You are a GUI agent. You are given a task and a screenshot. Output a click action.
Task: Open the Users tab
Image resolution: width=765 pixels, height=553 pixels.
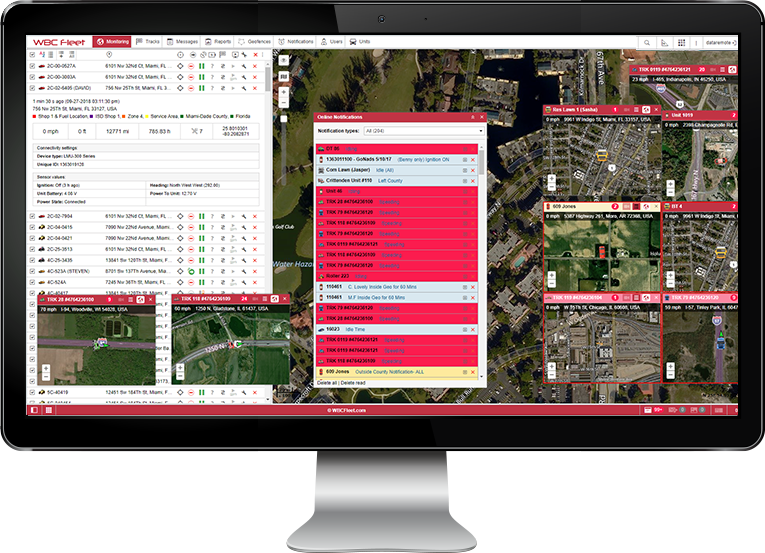pyautogui.click(x=331, y=41)
